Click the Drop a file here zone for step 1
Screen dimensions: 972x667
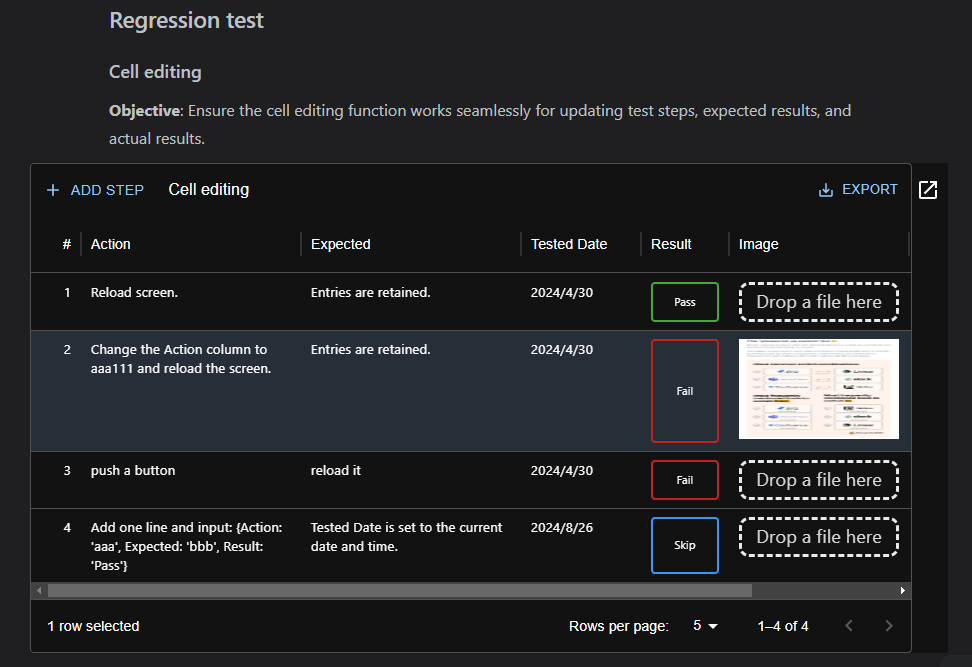point(818,301)
